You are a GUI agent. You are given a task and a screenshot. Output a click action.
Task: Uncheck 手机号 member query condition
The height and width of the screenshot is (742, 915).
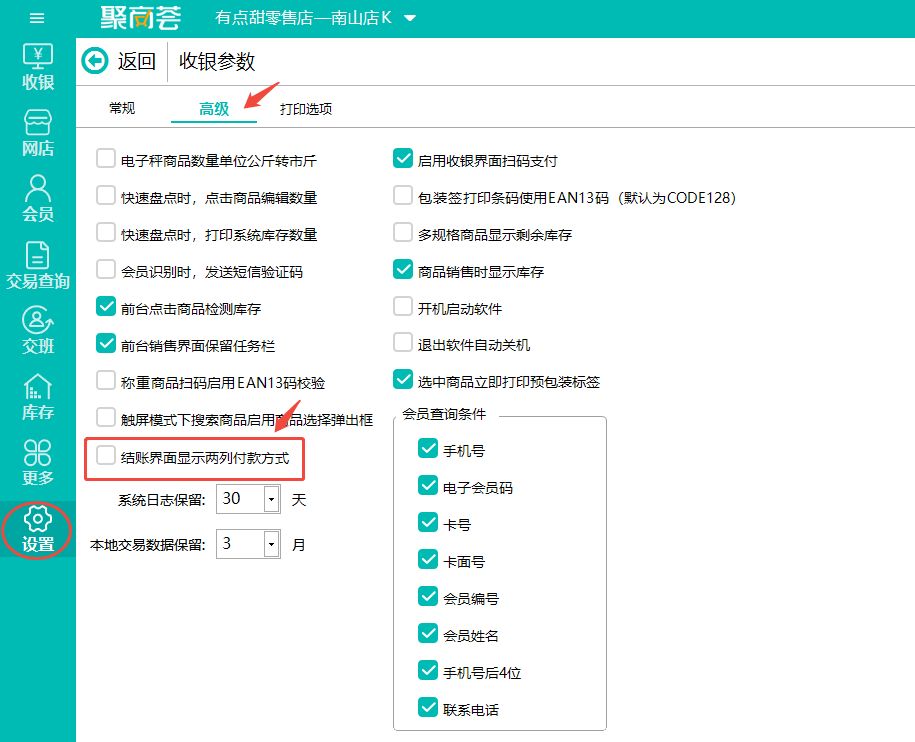428,449
